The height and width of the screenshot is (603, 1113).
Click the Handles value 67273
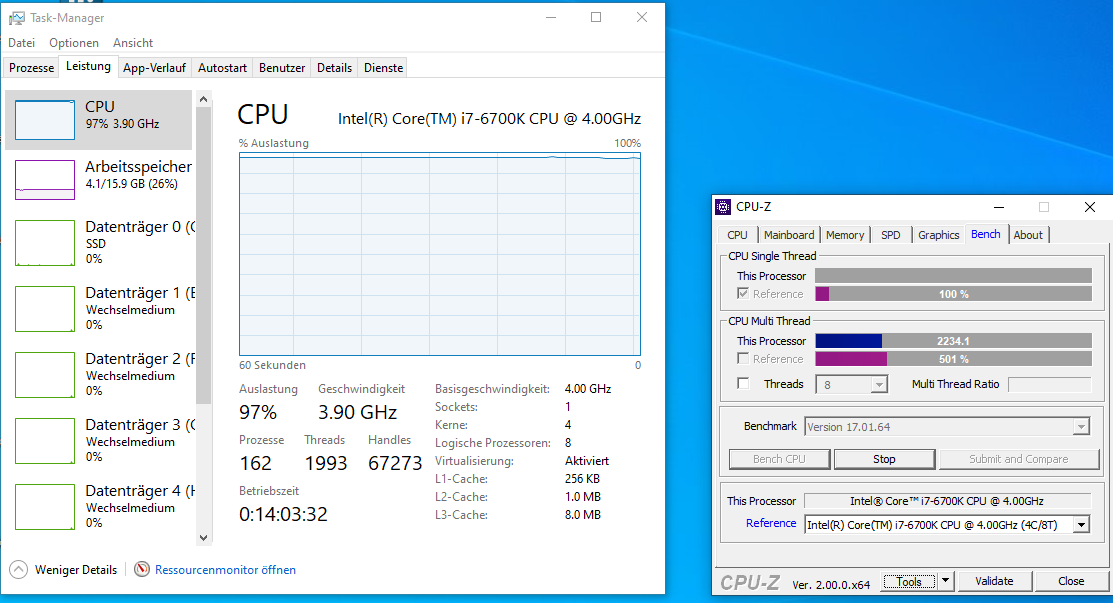[395, 463]
